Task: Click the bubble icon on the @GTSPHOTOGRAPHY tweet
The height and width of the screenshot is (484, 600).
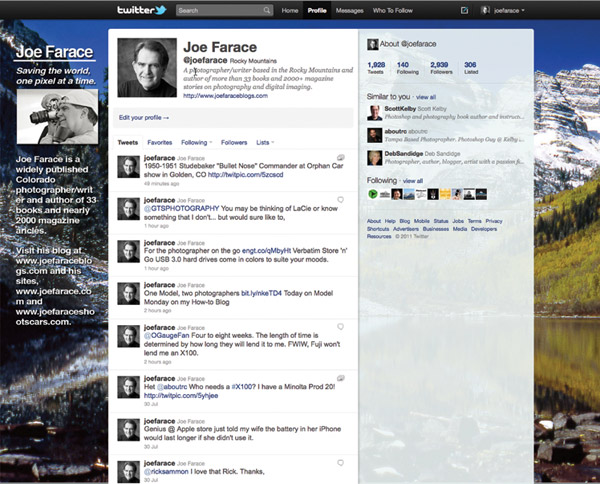Action: click(340, 199)
